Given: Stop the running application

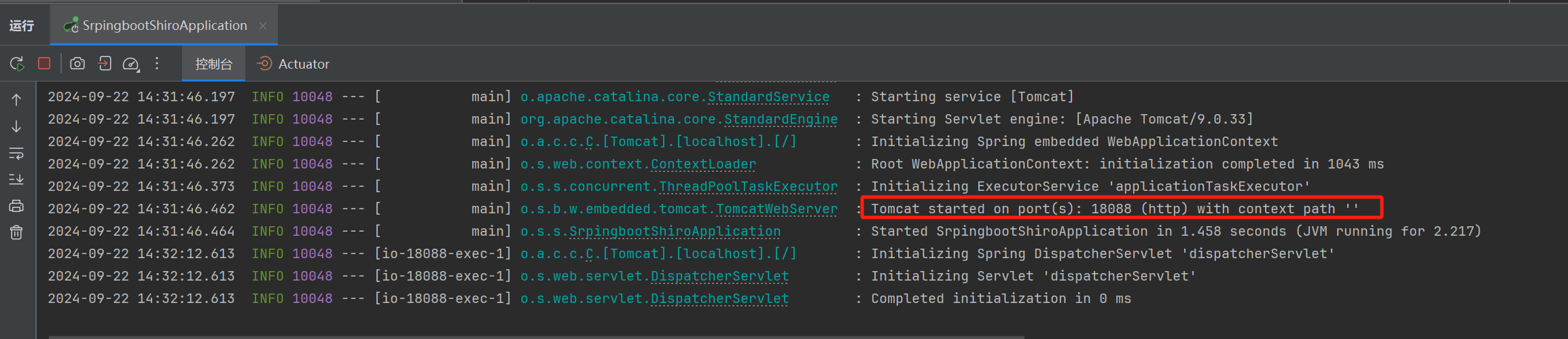Looking at the screenshot, I should 44,63.
